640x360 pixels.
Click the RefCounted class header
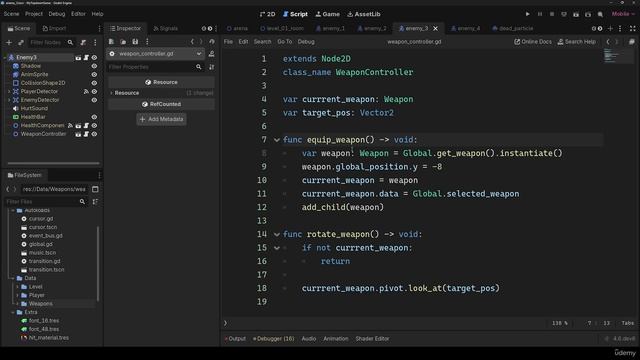(x=162, y=104)
